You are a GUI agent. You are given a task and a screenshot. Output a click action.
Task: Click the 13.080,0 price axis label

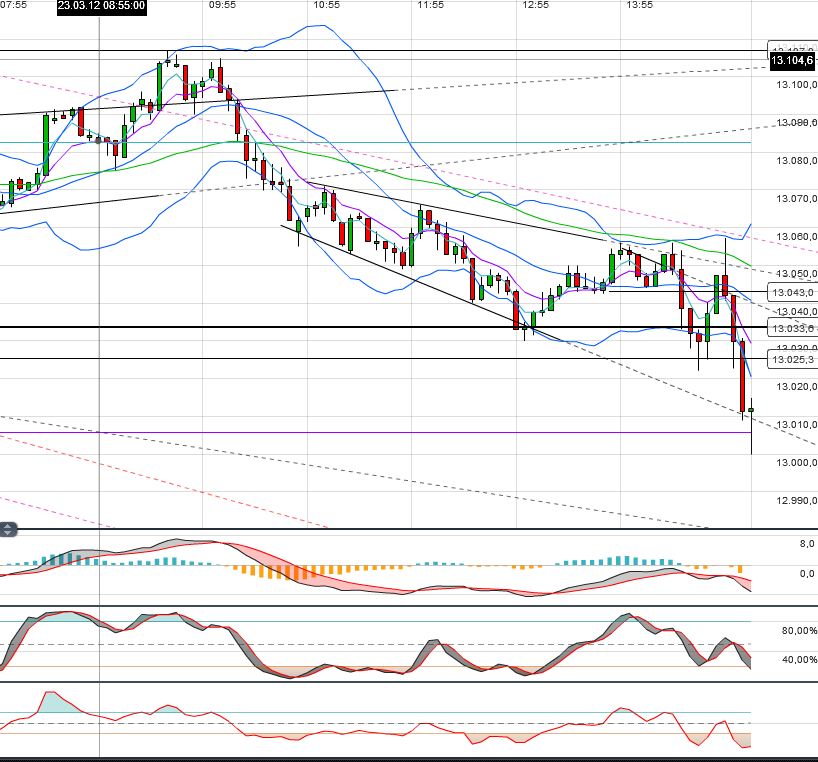tap(796, 160)
